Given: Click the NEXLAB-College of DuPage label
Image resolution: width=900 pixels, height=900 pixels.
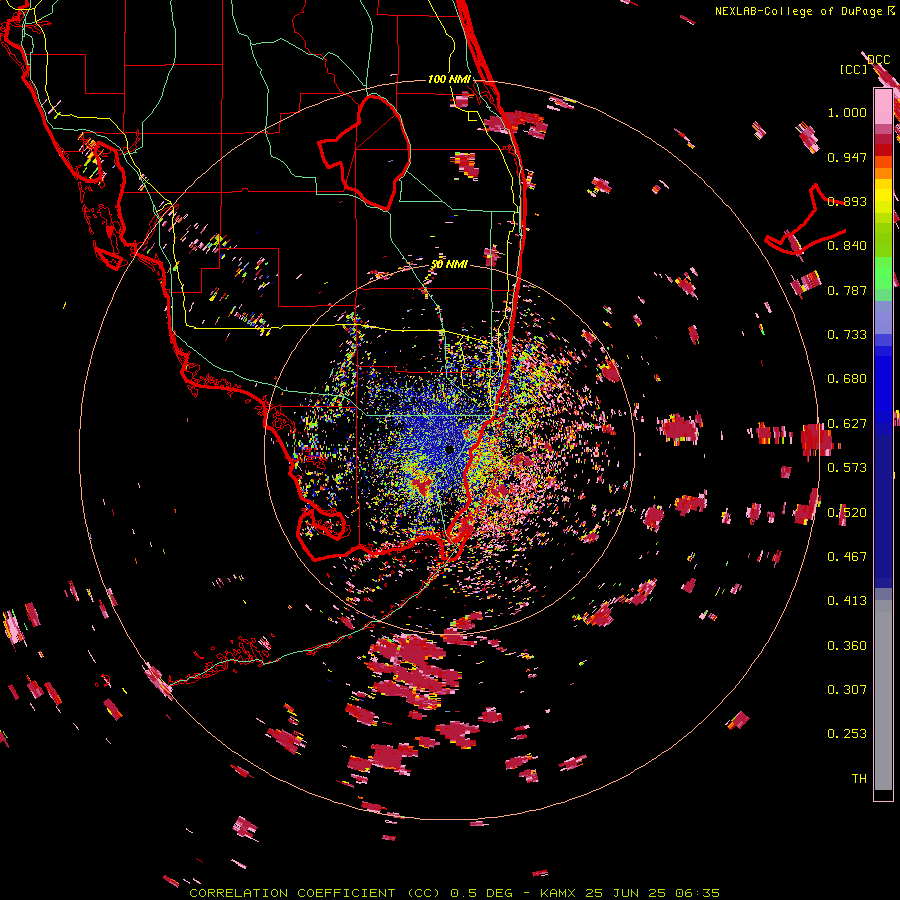Looking at the screenshot, I should click(x=804, y=11).
